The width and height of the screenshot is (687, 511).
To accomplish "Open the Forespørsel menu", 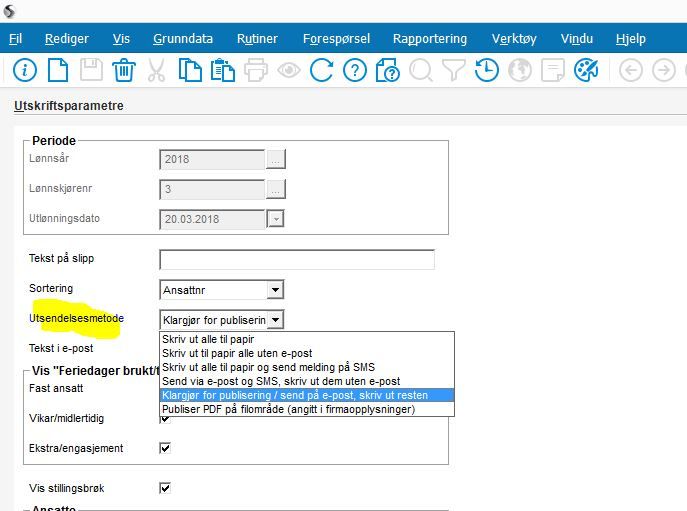I will 336,39.
